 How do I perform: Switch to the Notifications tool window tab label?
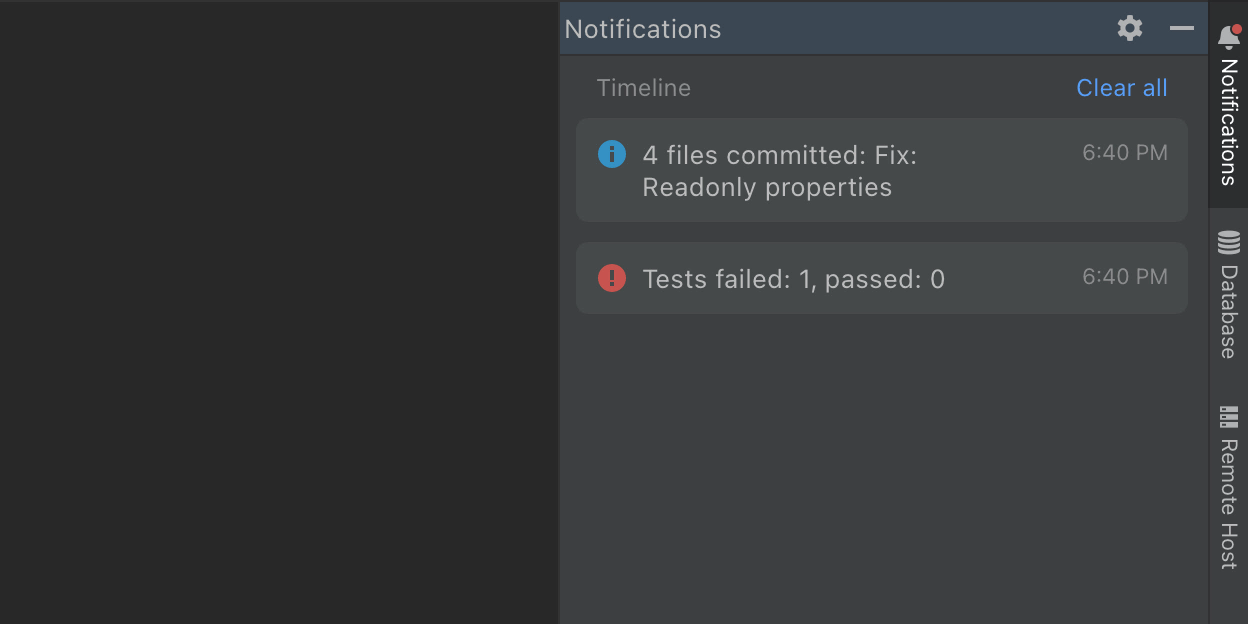(x=1229, y=122)
